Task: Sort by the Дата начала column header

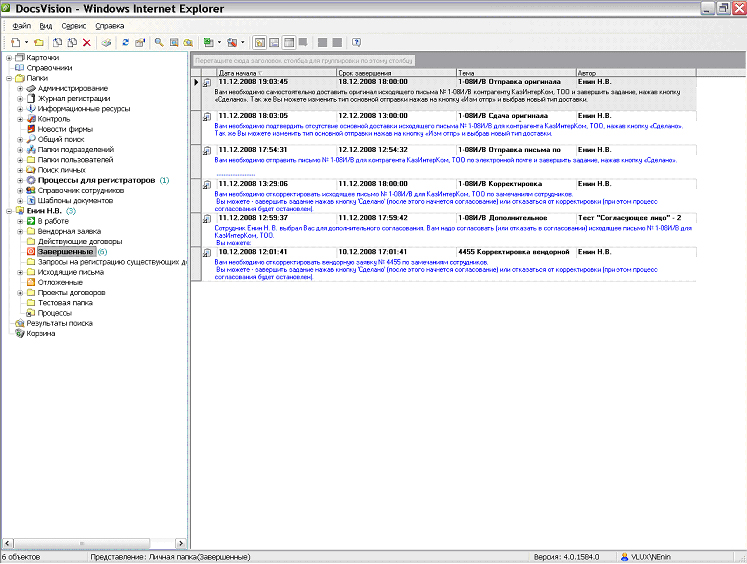Action: pyautogui.click(x=240, y=73)
